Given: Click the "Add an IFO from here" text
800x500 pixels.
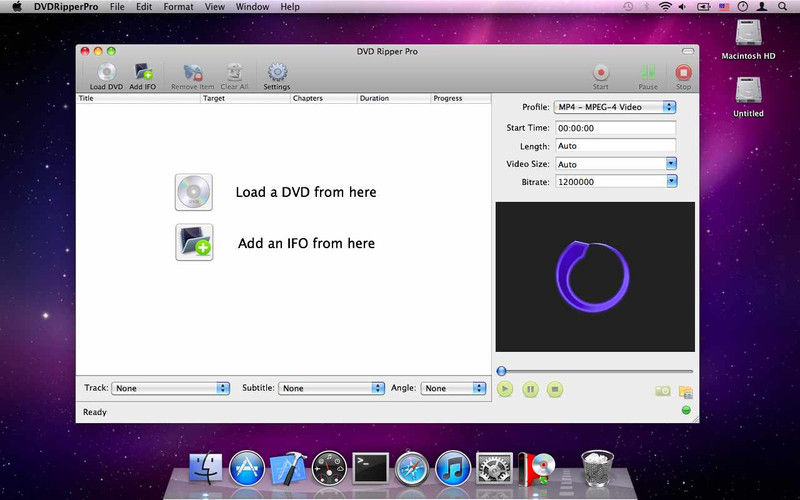Looking at the screenshot, I should point(306,243).
